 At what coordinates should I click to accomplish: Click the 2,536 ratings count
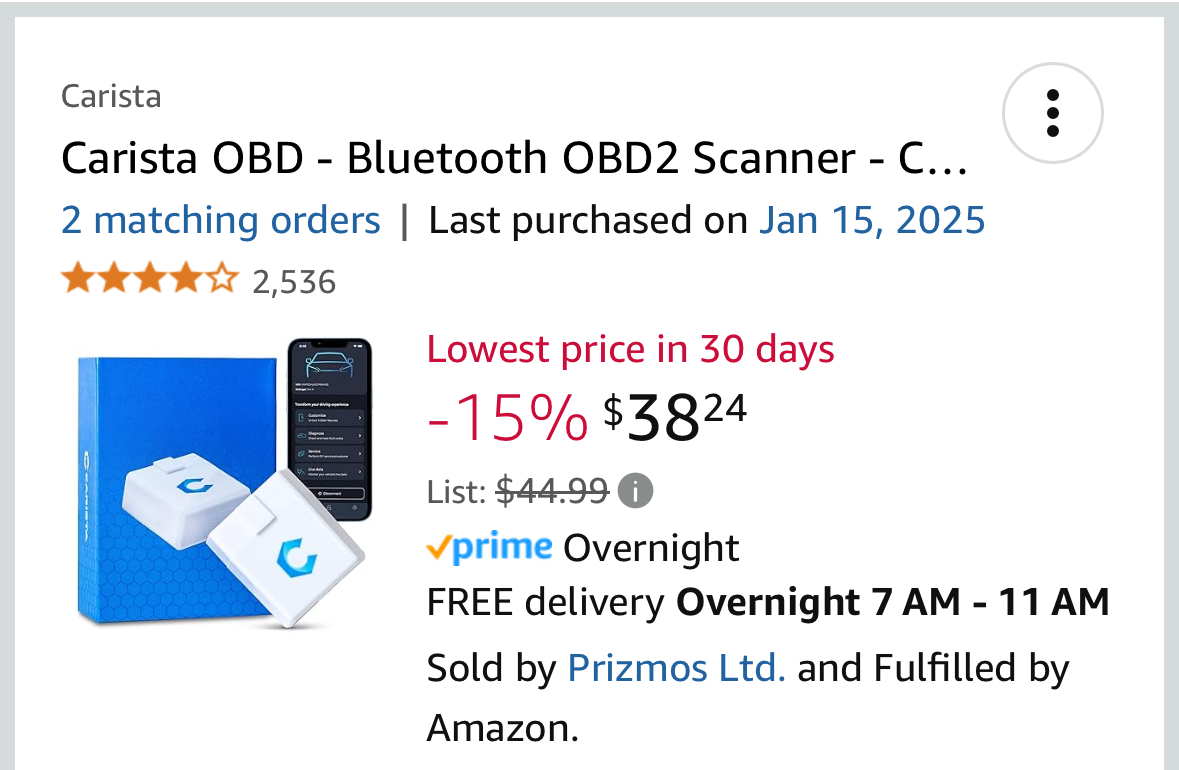294,282
